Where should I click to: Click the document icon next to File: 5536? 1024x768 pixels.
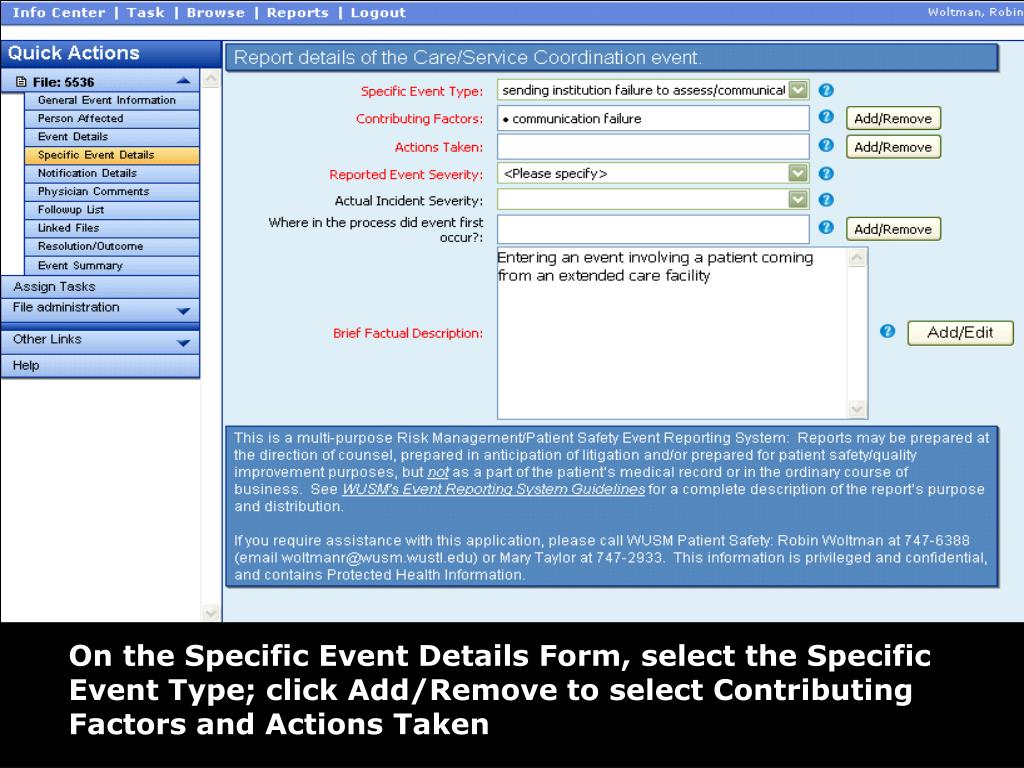point(21,82)
